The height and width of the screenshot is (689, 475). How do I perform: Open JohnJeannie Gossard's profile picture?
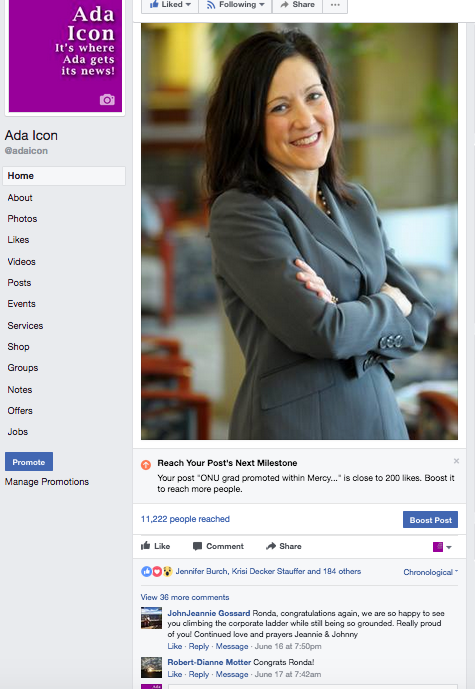point(151,618)
